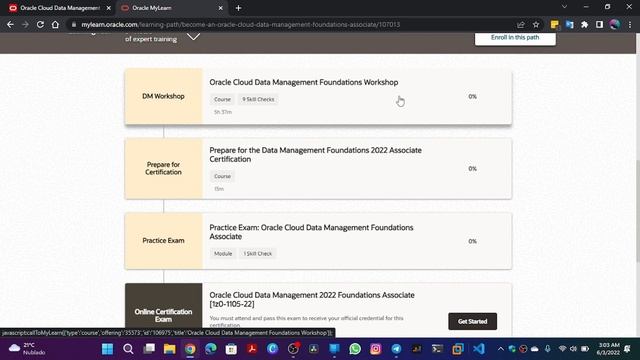Open Wi-Fi network tray icon
Screen dimensions: 640x360
point(562,349)
